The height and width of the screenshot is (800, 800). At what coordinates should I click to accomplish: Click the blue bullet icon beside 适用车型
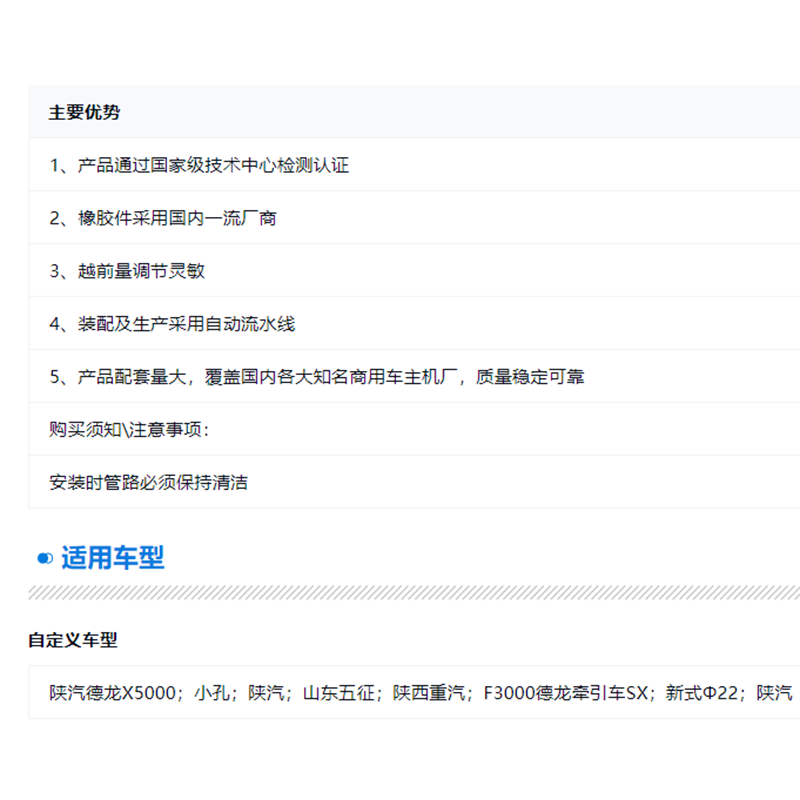[x=45, y=558]
